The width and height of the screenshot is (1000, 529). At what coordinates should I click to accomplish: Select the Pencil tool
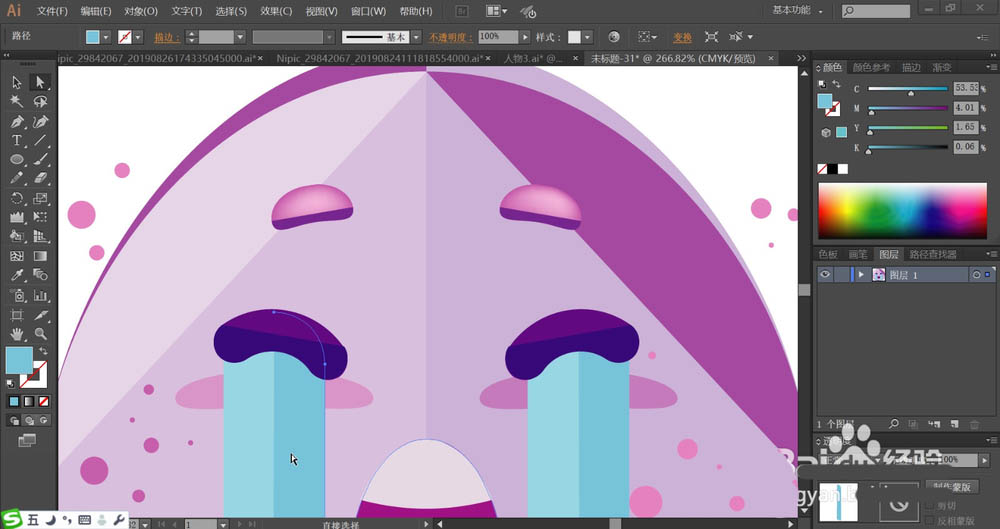pos(17,179)
